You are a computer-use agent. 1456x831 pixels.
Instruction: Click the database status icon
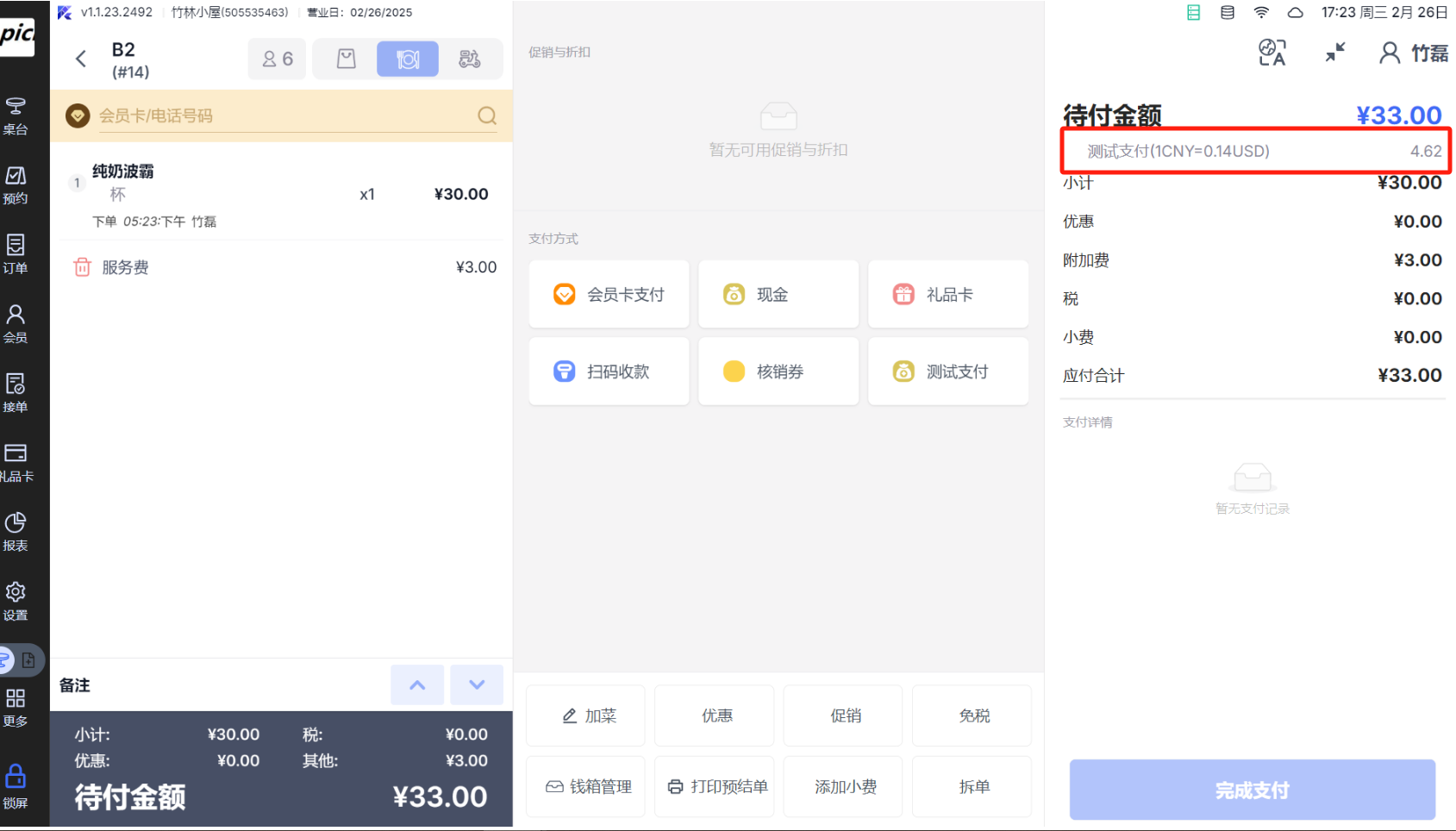tap(1227, 12)
